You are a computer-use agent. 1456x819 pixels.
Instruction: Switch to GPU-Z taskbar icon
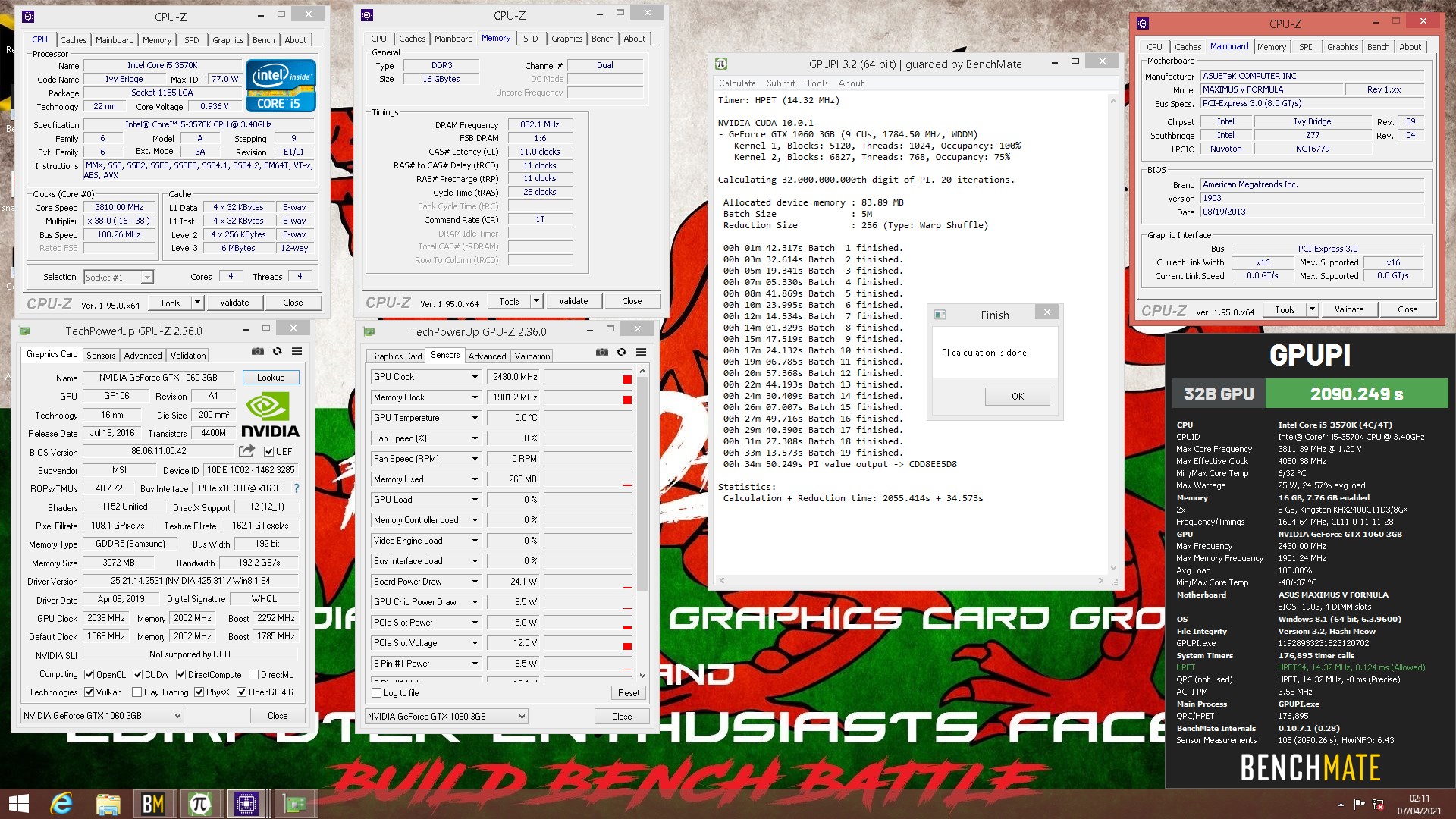[294, 804]
